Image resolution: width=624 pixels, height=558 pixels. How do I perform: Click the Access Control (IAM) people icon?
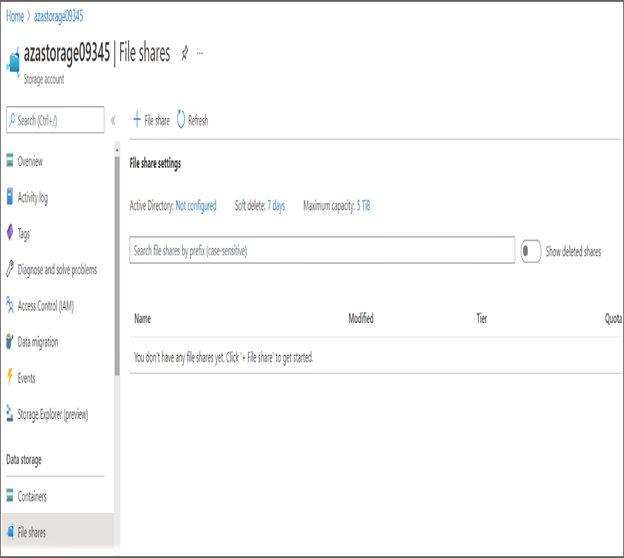pyautogui.click(x=10, y=305)
